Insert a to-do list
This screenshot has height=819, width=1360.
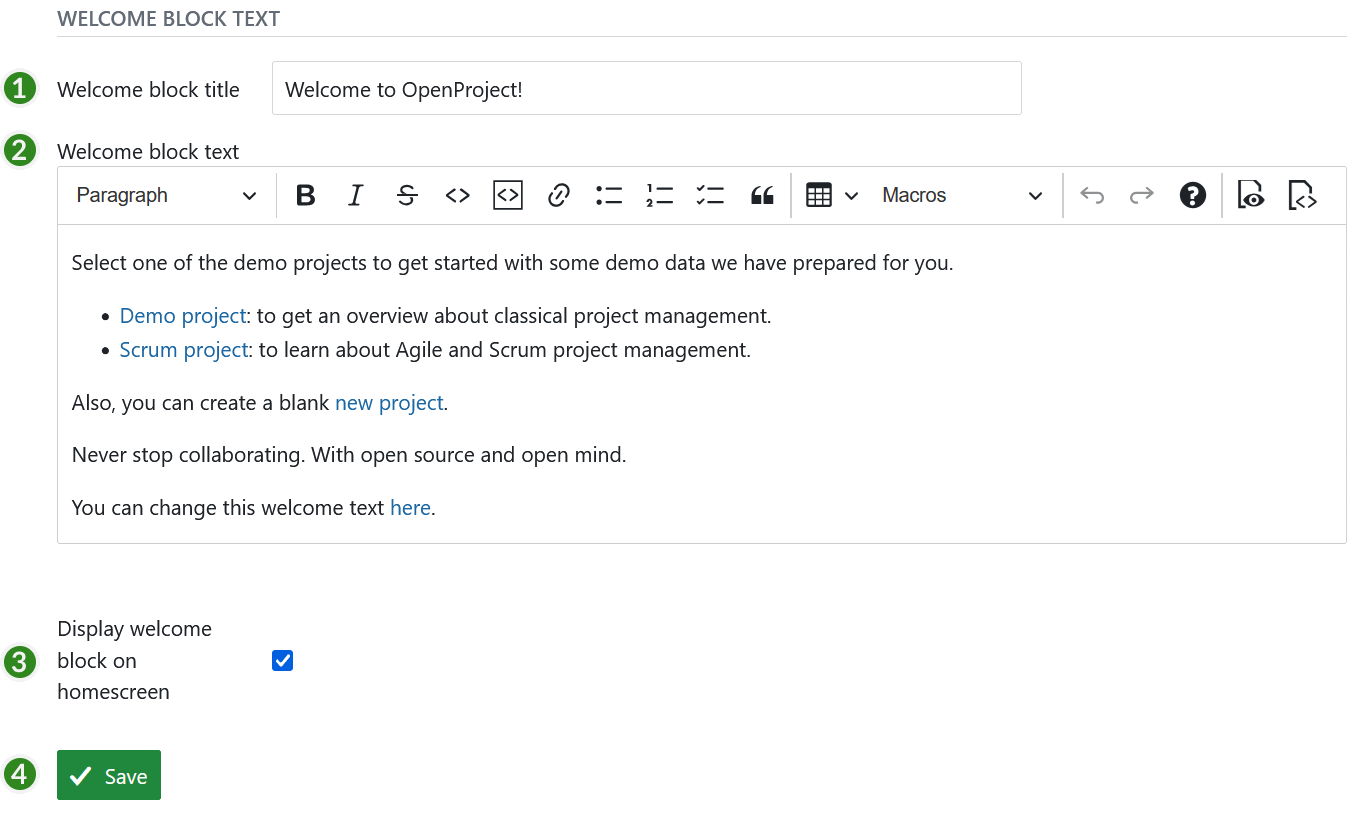coord(710,195)
